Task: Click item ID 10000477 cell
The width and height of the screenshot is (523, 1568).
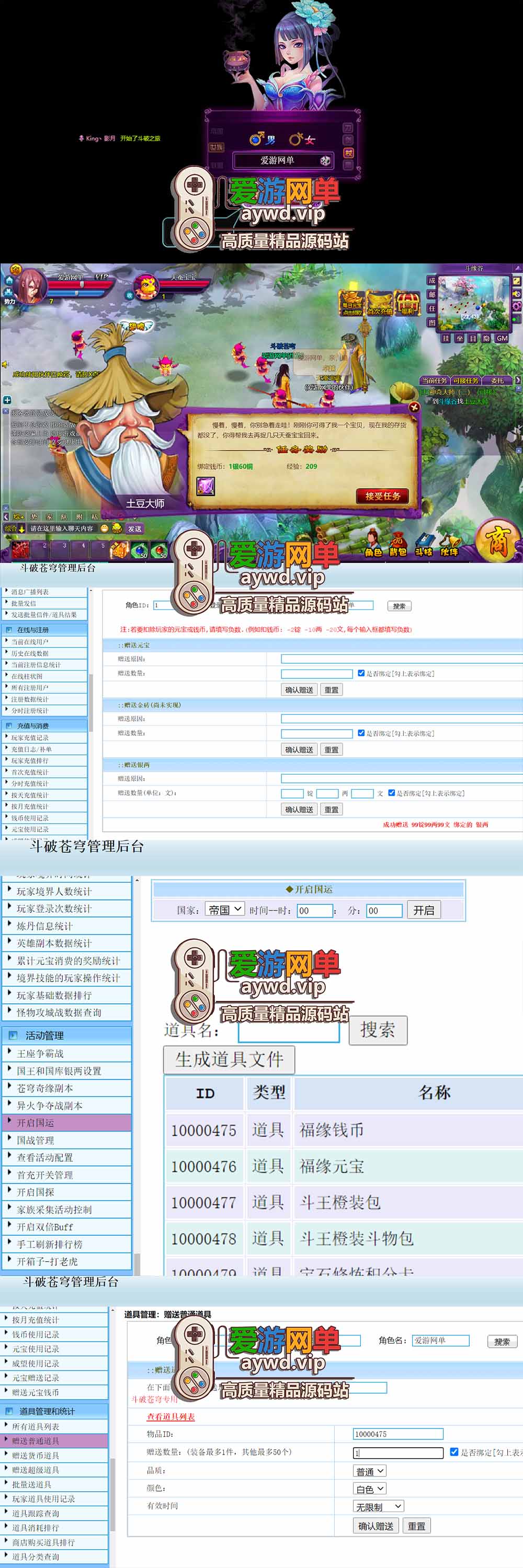Action: pos(204,1203)
